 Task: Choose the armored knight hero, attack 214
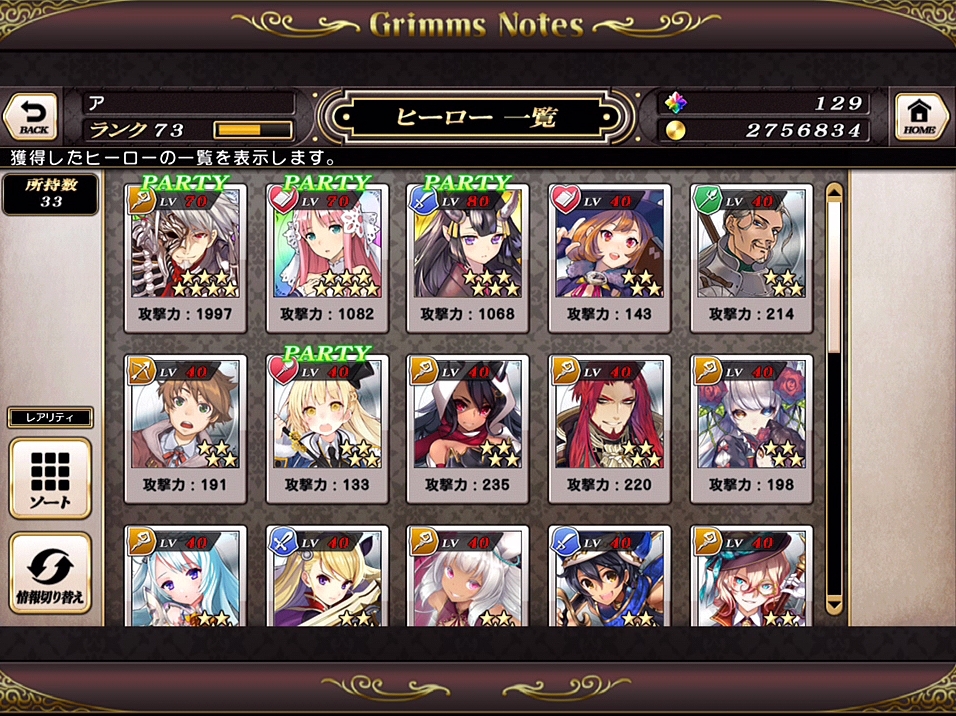751,259
